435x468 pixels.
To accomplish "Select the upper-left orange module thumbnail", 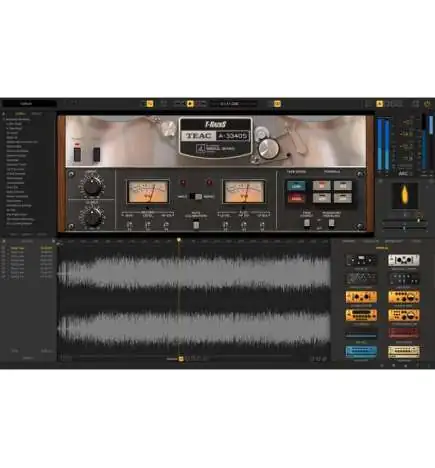I will pos(361,297).
